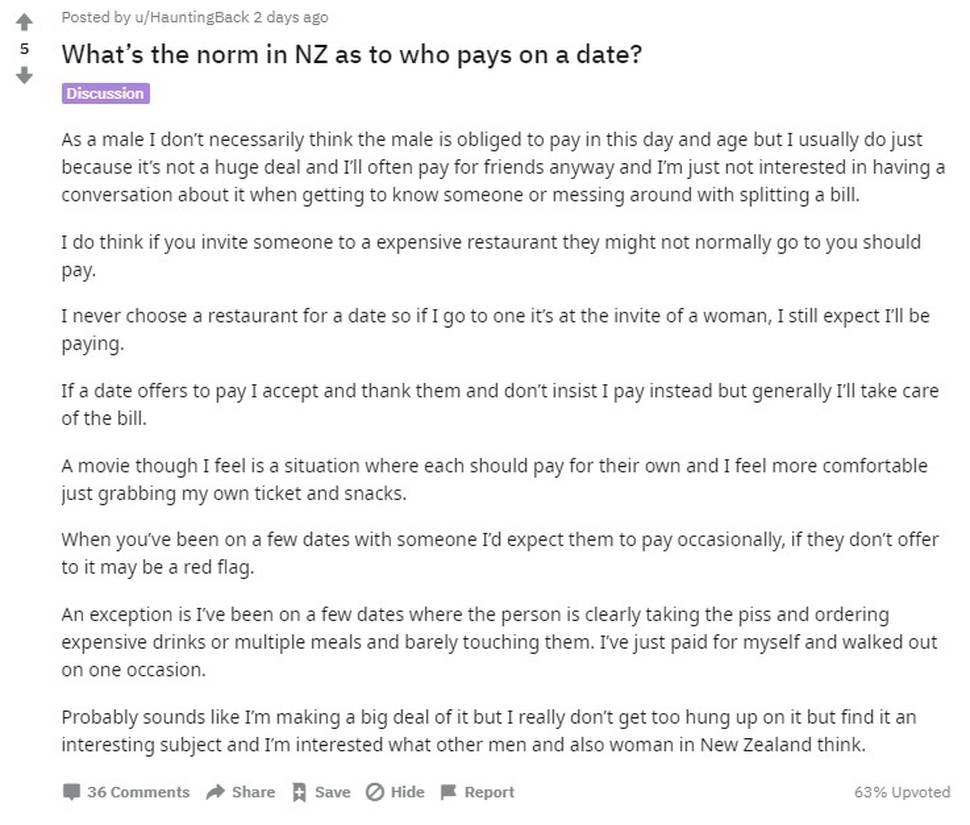Click the '2 days ago' timestamp
The width and height of the screenshot is (970, 825).
(290, 17)
